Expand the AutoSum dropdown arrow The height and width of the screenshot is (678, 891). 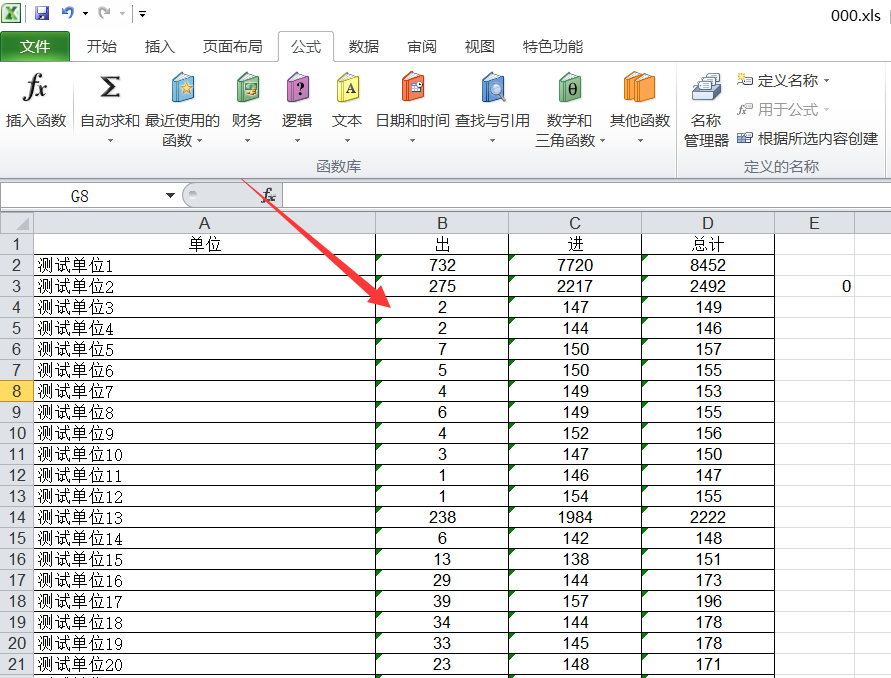pos(110,140)
